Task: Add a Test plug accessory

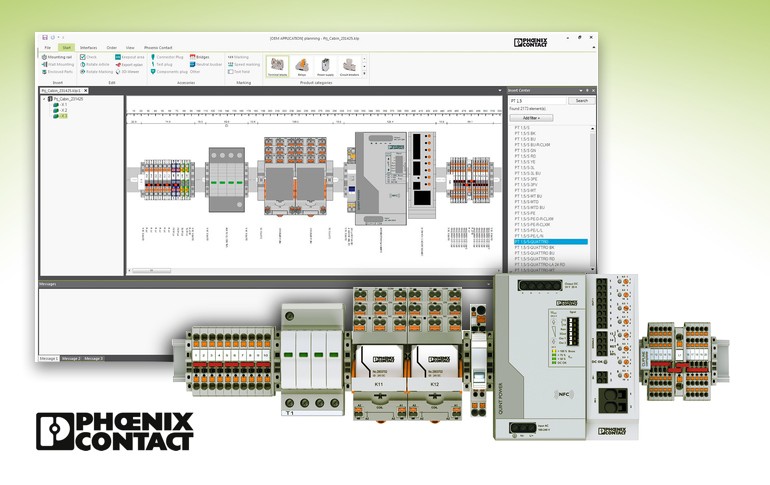Action: point(161,64)
